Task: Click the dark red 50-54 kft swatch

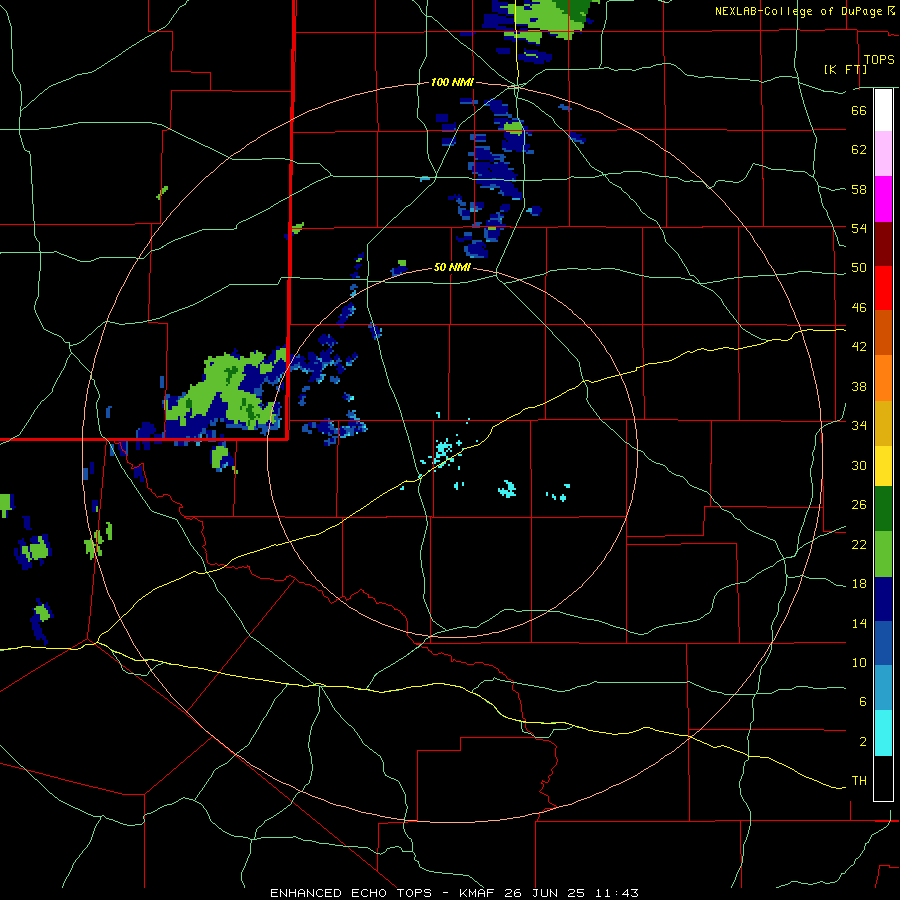Action: tap(883, 244)
